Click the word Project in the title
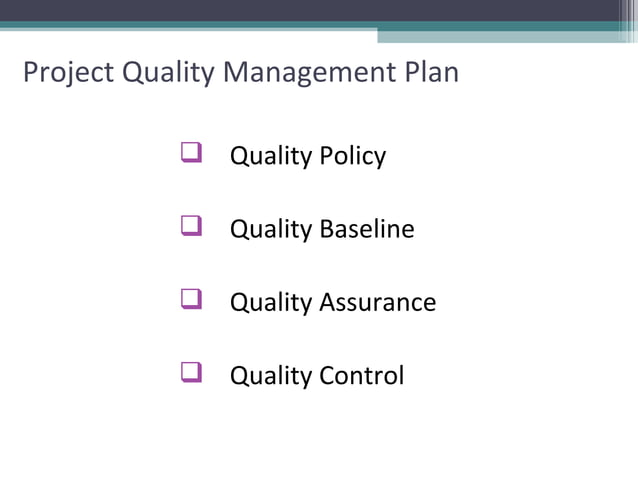Viewport: 638px width, 478px height. pos(68,72)
